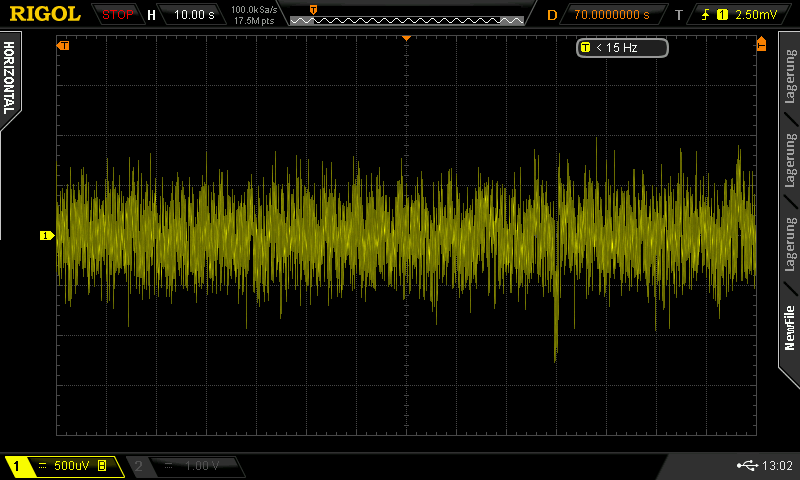Open the middle Lagerung menu tab
The image size is (800, 480).
point(789,160)
